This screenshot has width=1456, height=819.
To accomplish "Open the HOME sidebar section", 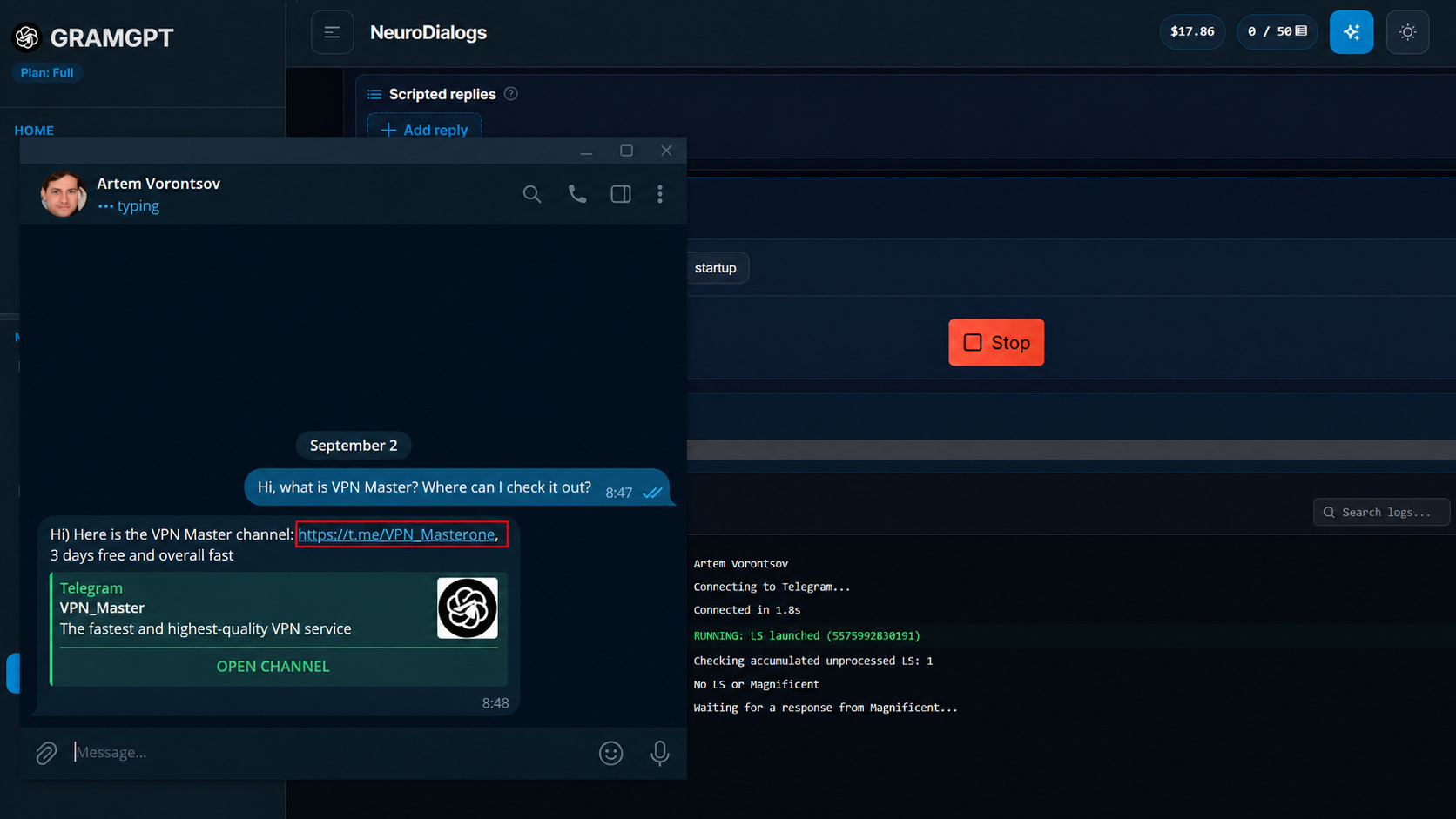I will [x=34, y=131].
